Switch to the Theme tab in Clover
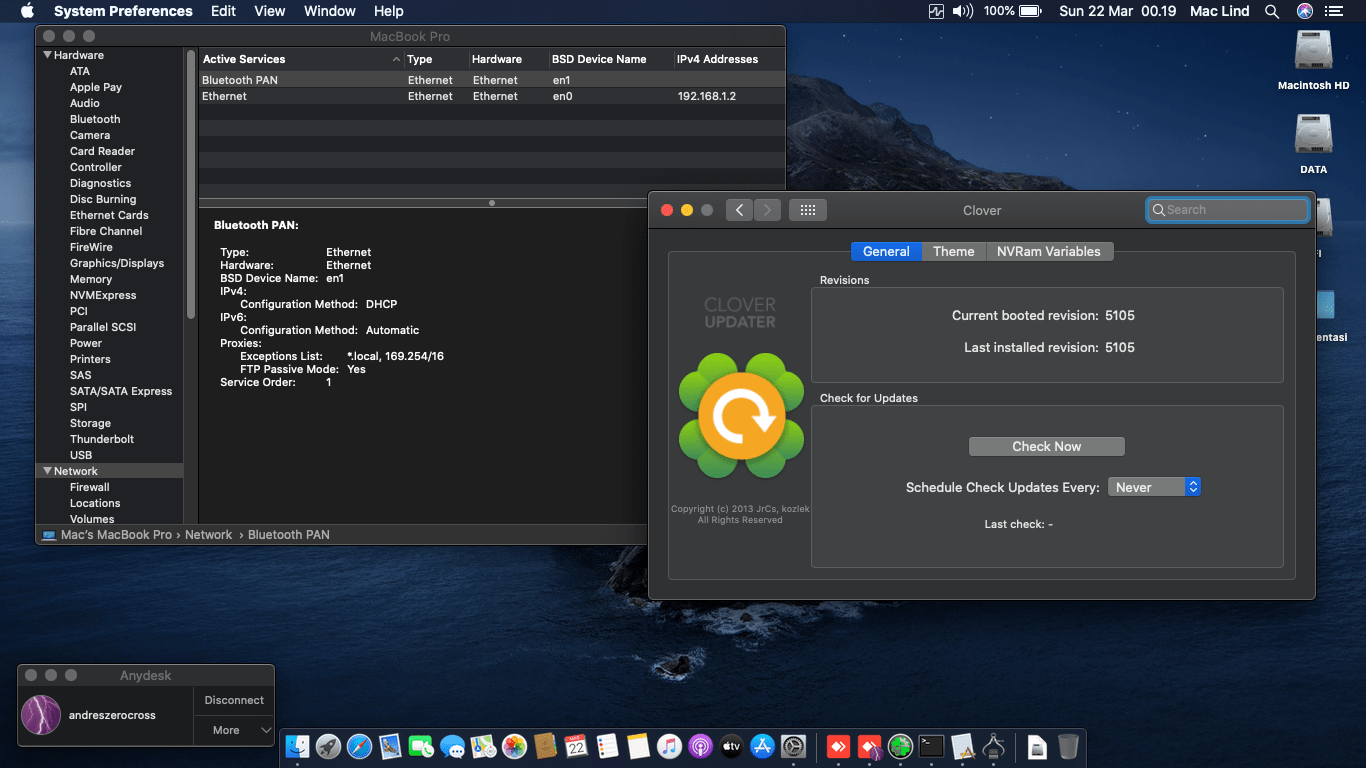1366x768 pixels. pos(953,251)
